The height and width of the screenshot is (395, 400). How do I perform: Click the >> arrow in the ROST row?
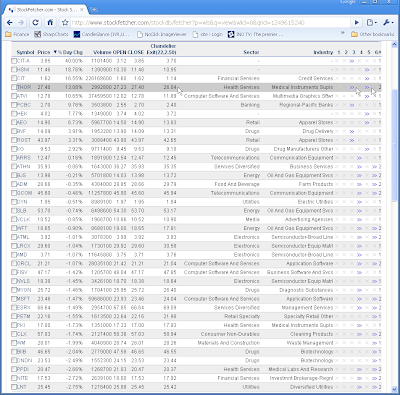click(x=352, y=140)
